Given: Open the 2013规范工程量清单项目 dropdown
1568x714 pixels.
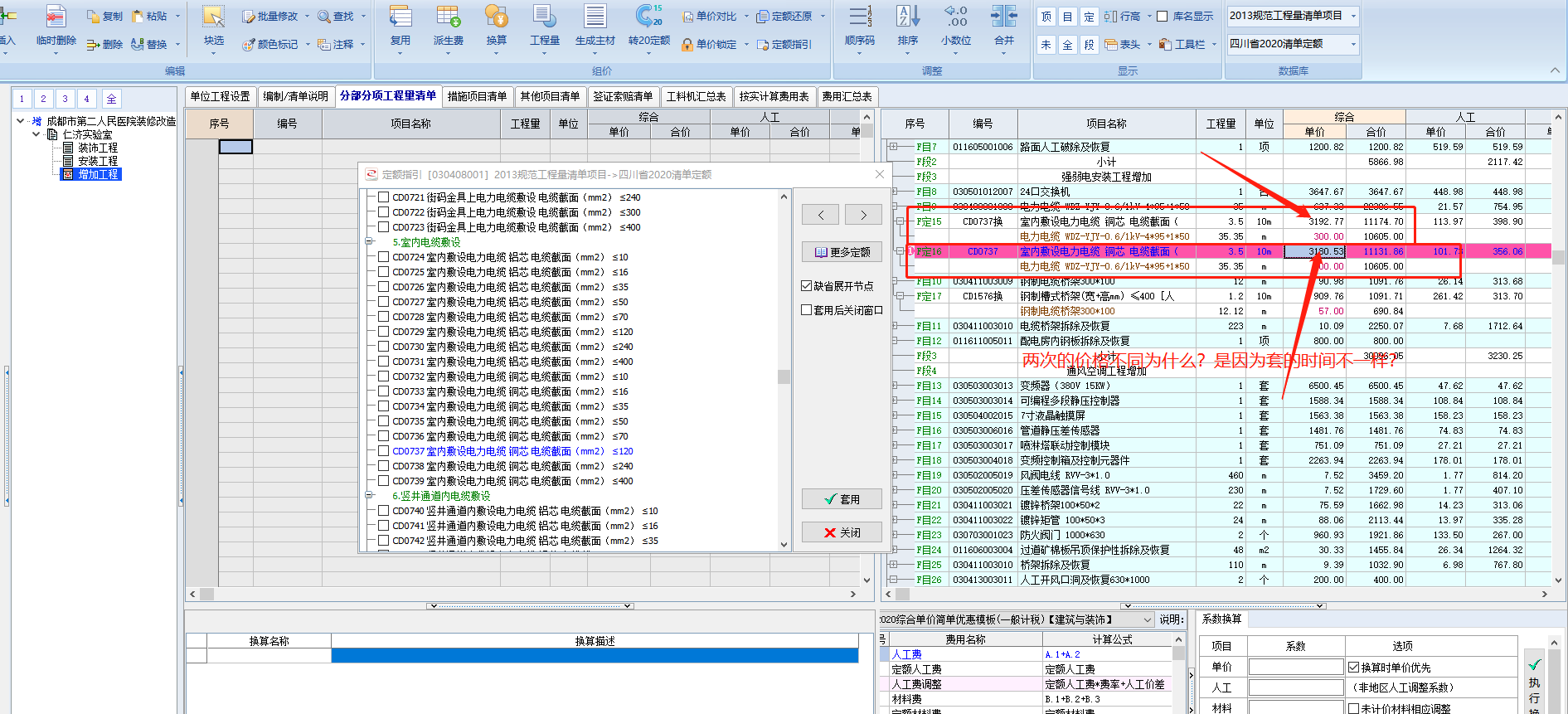Looking at the screenshot, I should pyautogui.click(x=1353, y=16).
